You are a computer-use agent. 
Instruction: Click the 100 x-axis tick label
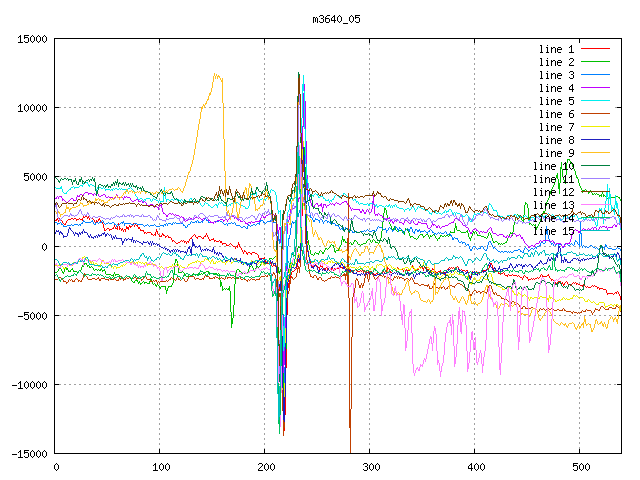[160, 467]
